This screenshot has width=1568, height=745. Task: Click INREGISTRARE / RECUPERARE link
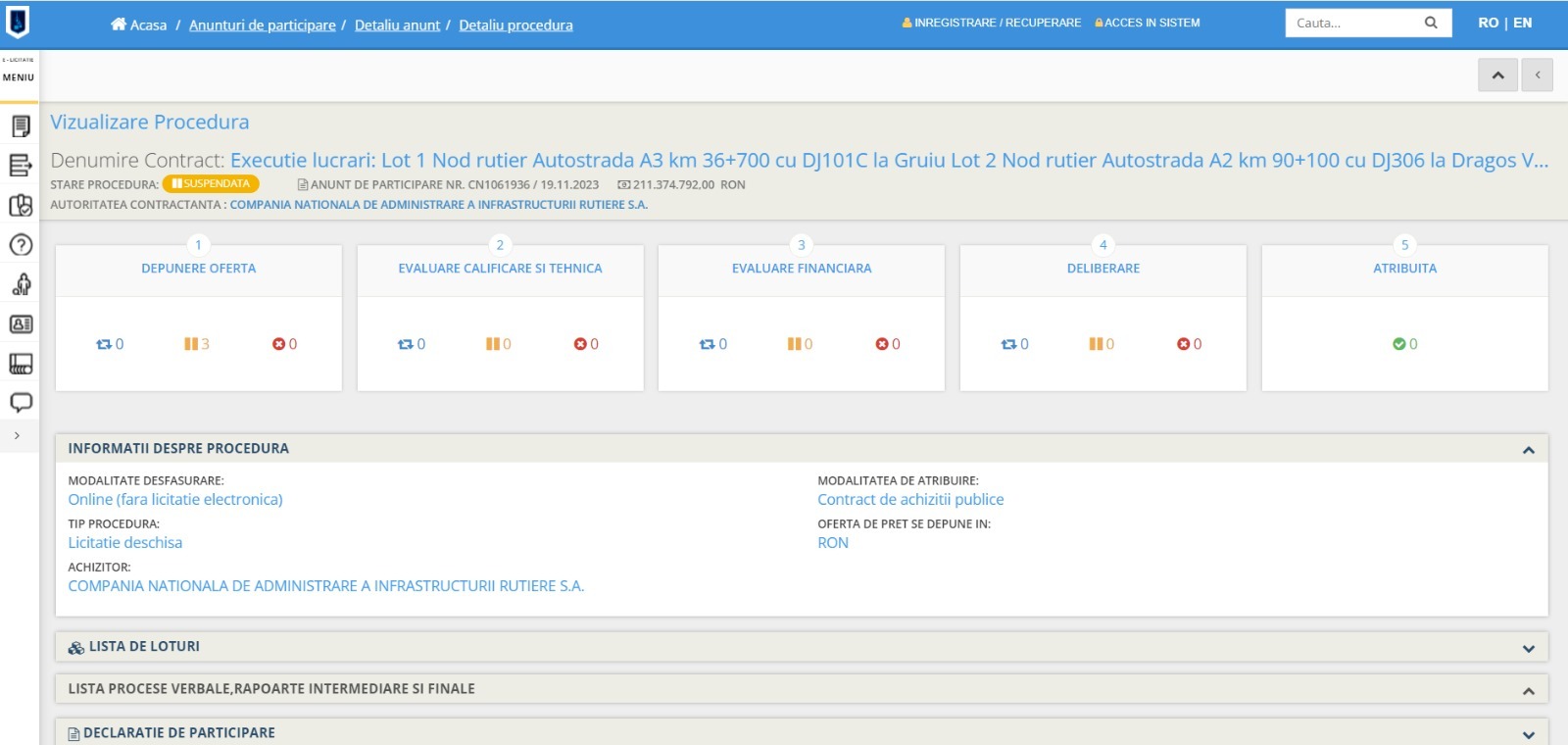992,23
